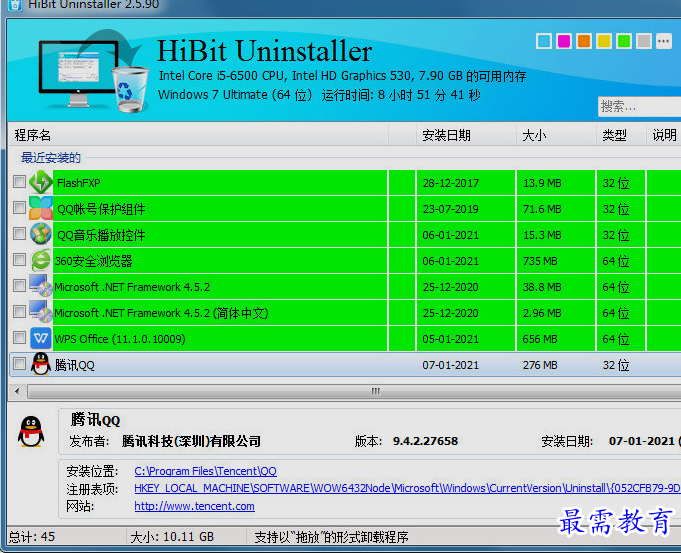The image size is (681, 553).
Task: Click the 总计: 45 status bar entry
Action: coord(32,536)
